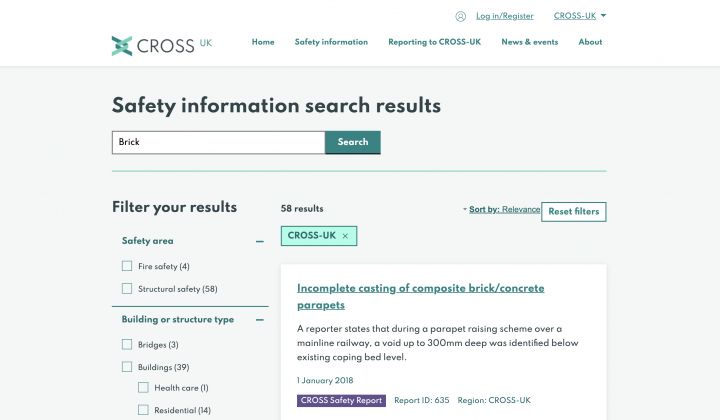This screenshot has height=420, width=720.
Task: Click the Reset filters button
Action: click(x=574, y=212)
